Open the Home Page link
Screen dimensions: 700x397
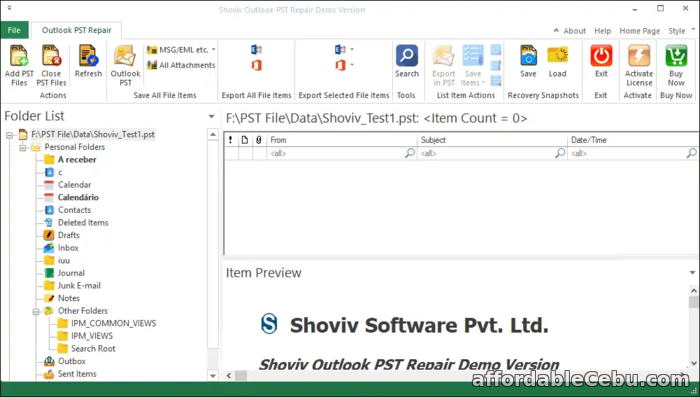pos(639,31)
